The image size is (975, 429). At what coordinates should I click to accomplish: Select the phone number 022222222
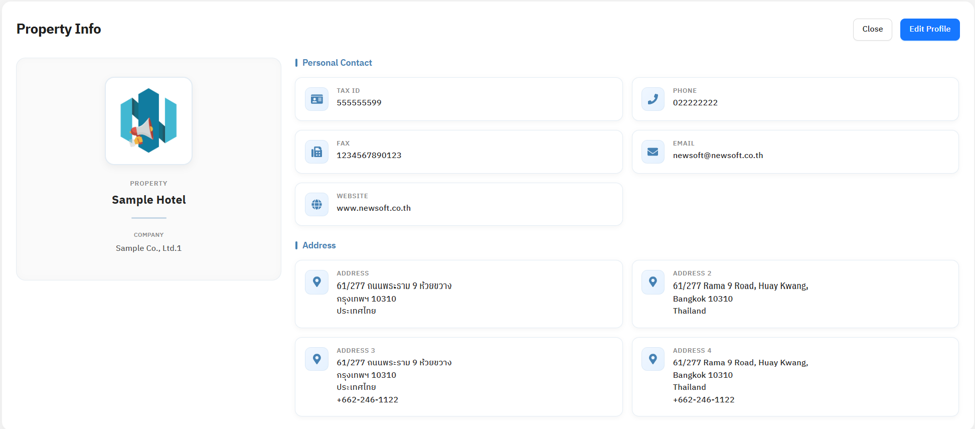695,103
